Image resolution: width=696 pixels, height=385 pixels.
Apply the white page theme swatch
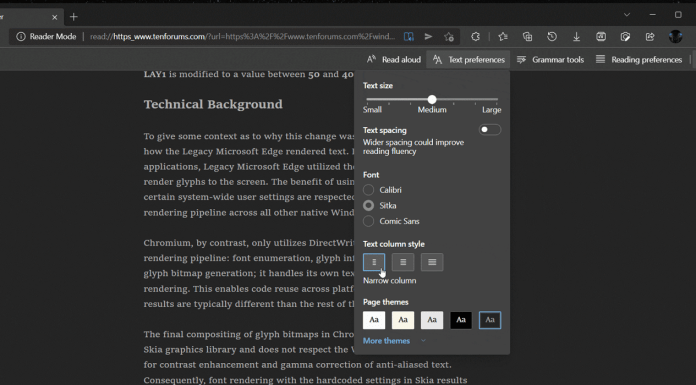(374, 320)
